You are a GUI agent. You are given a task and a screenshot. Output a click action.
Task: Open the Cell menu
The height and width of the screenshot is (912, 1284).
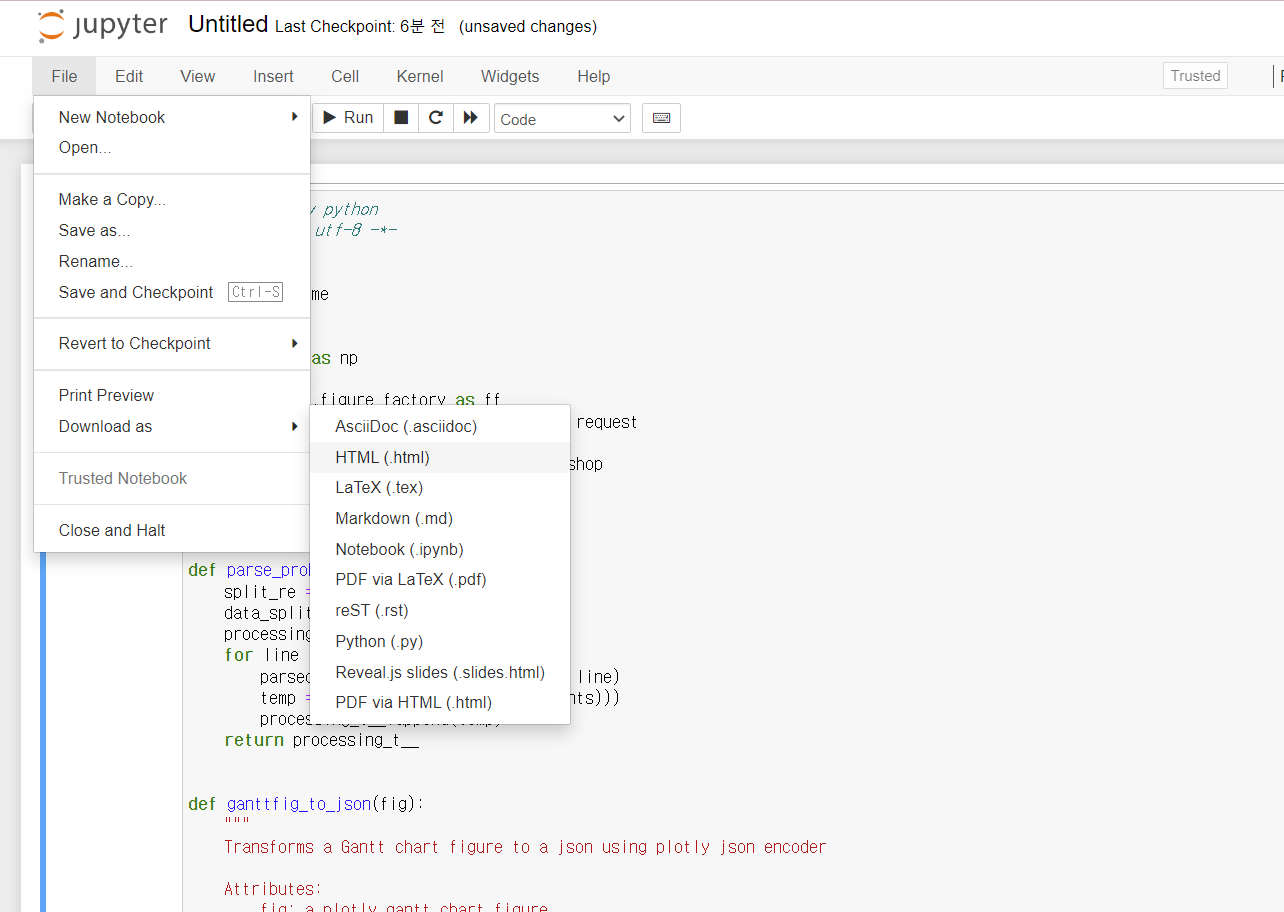tap(345, 76)
